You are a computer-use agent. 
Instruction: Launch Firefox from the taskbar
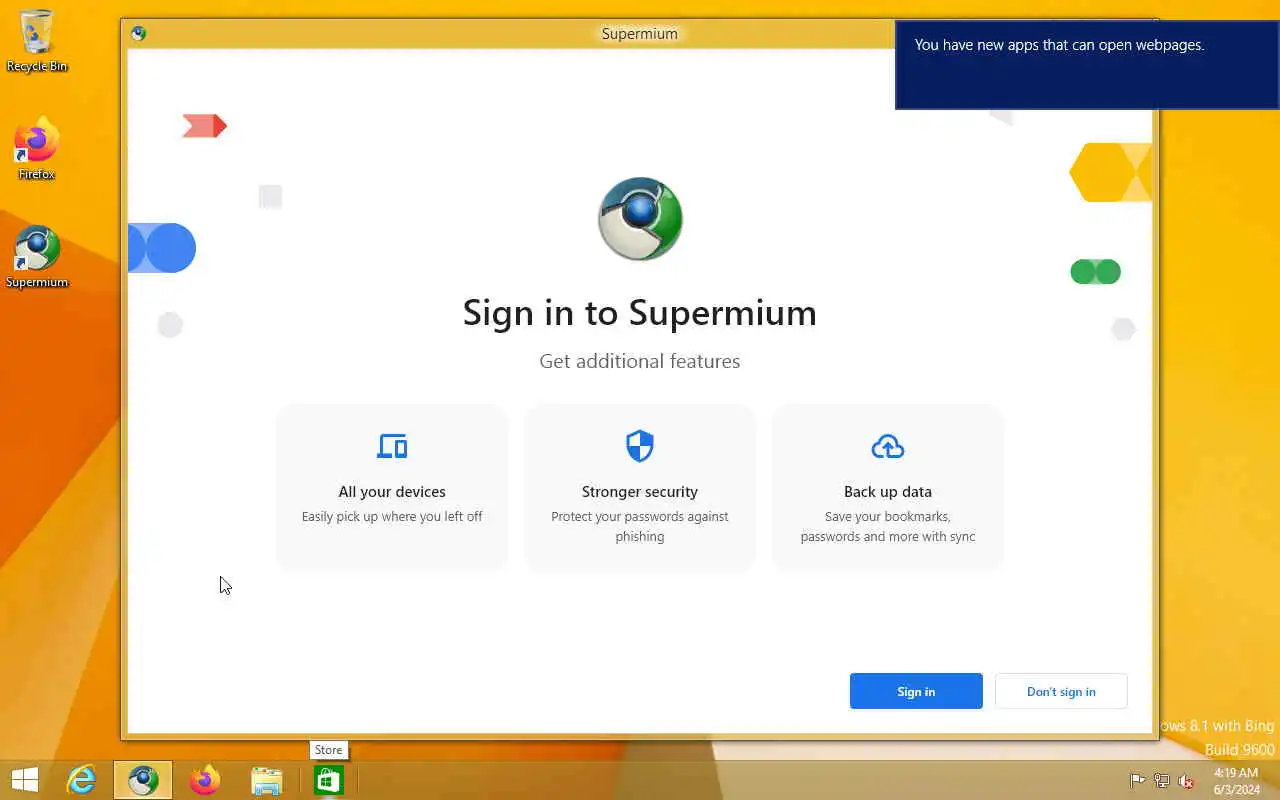(x=205, y=780)
